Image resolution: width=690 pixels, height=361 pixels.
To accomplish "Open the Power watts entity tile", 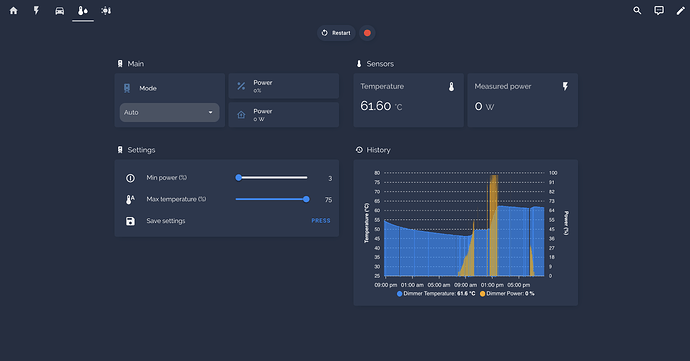I will tap(284, 115).
